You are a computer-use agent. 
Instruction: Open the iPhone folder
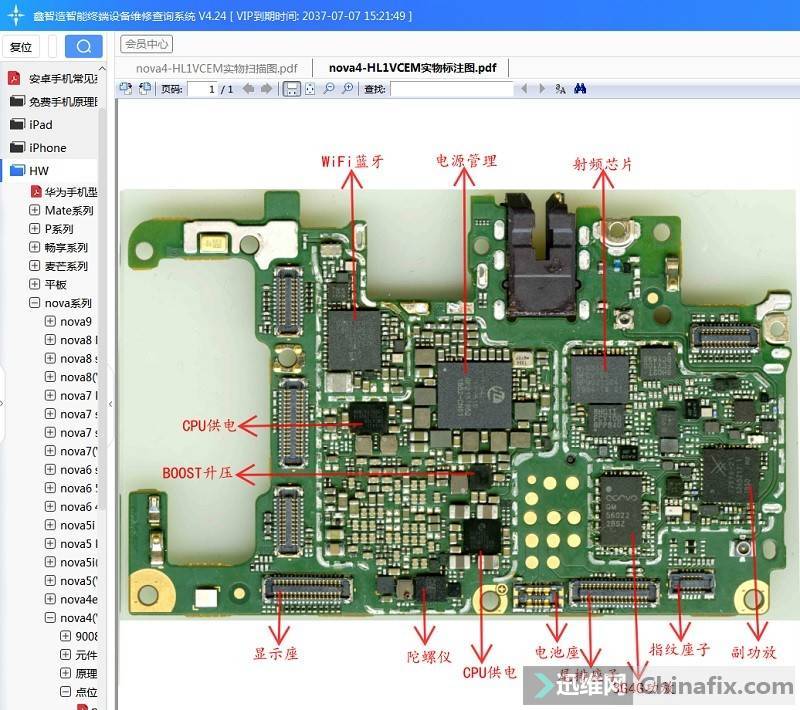click(47, 148)
